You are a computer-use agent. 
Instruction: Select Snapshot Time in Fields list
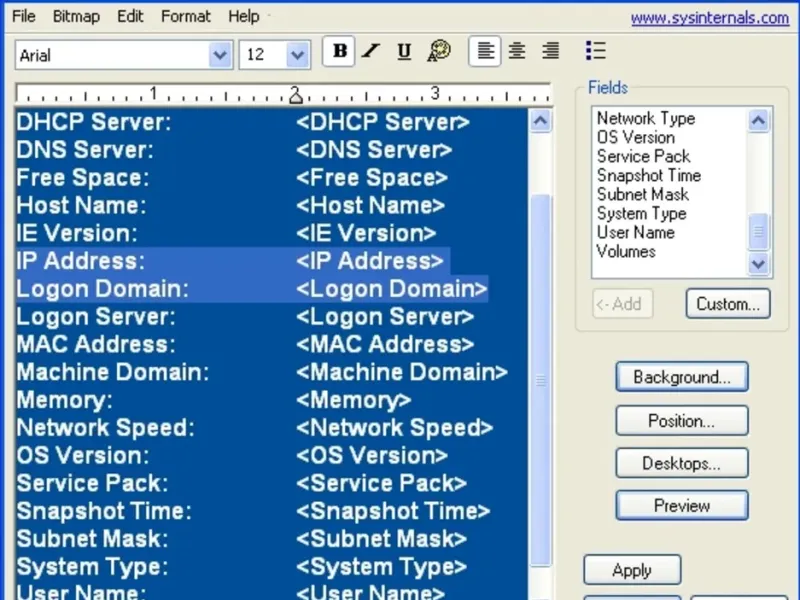coord(649,176)
